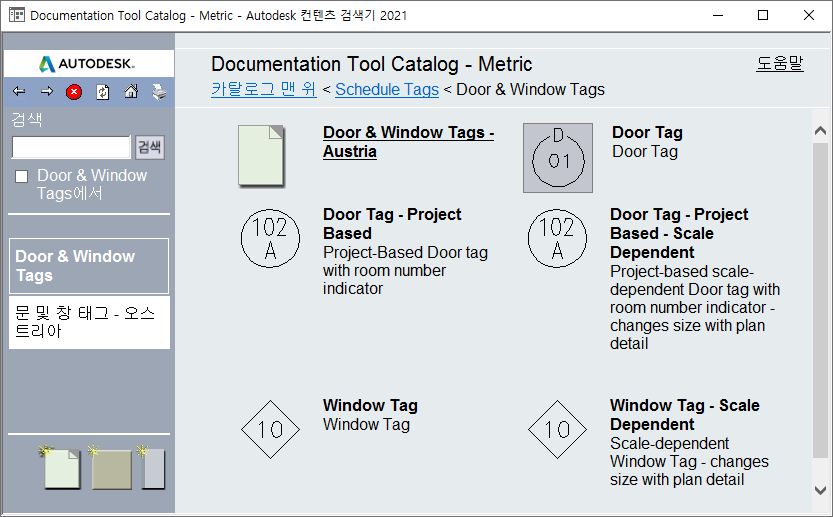Click the Door Tag - Project Based title
Screen dimensions: 833x517
click(392, 224)
